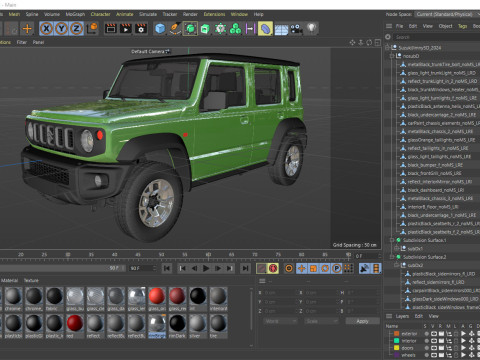Screen dimensions: 480x360
Task: Open the Node Space dropdown
Action: (447, 14)
